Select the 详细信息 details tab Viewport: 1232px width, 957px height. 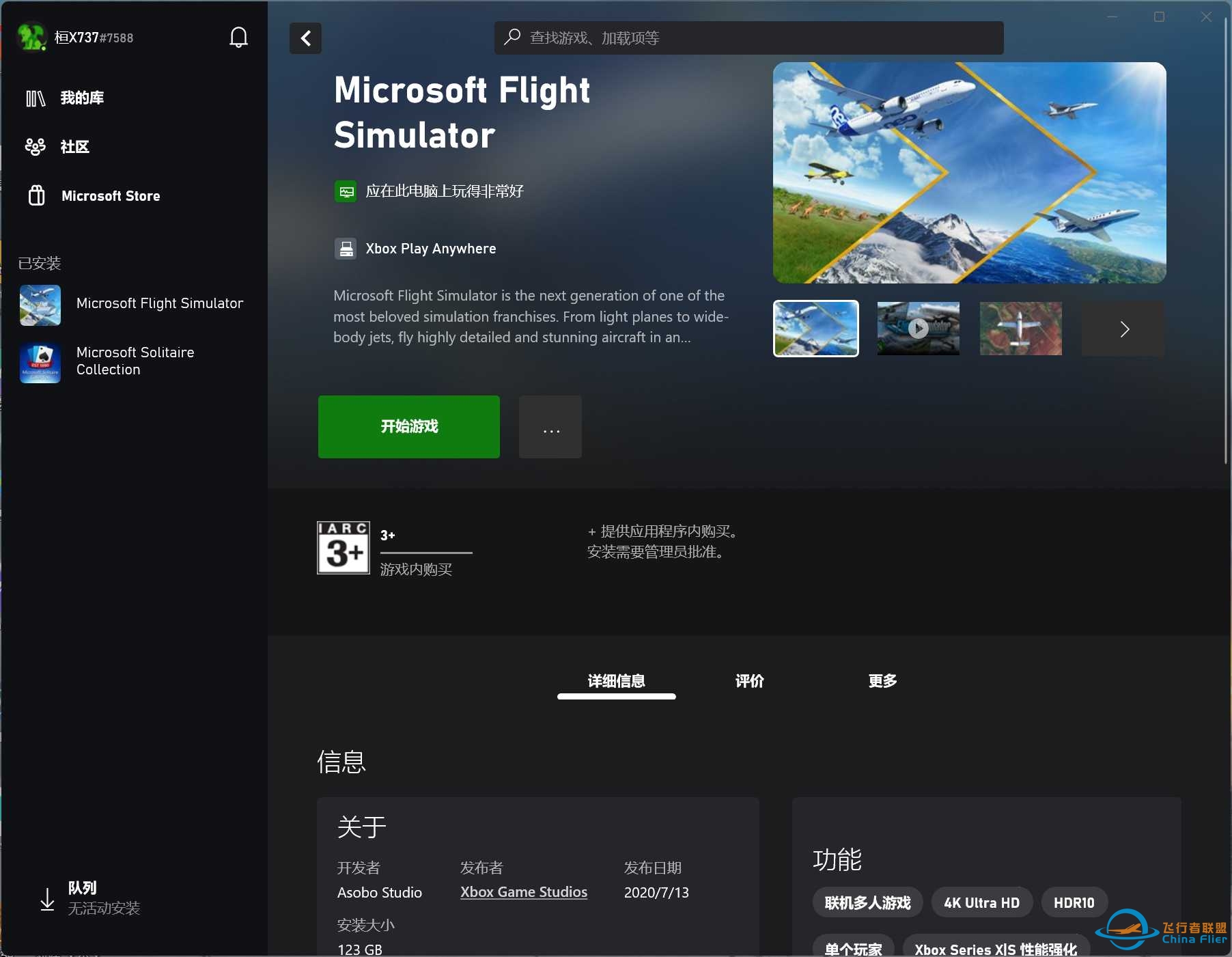(x=617, y=681)
